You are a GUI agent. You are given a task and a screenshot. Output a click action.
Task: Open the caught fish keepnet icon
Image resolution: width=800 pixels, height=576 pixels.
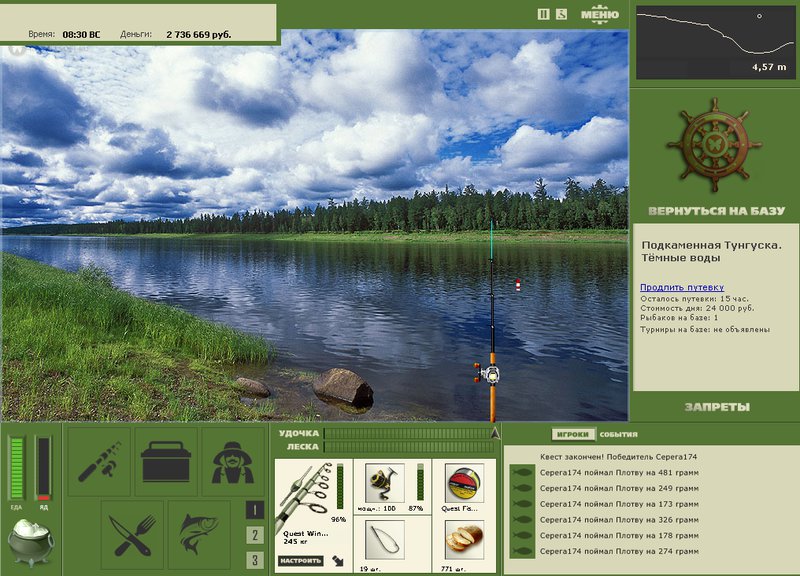click(x=199, y=534)
